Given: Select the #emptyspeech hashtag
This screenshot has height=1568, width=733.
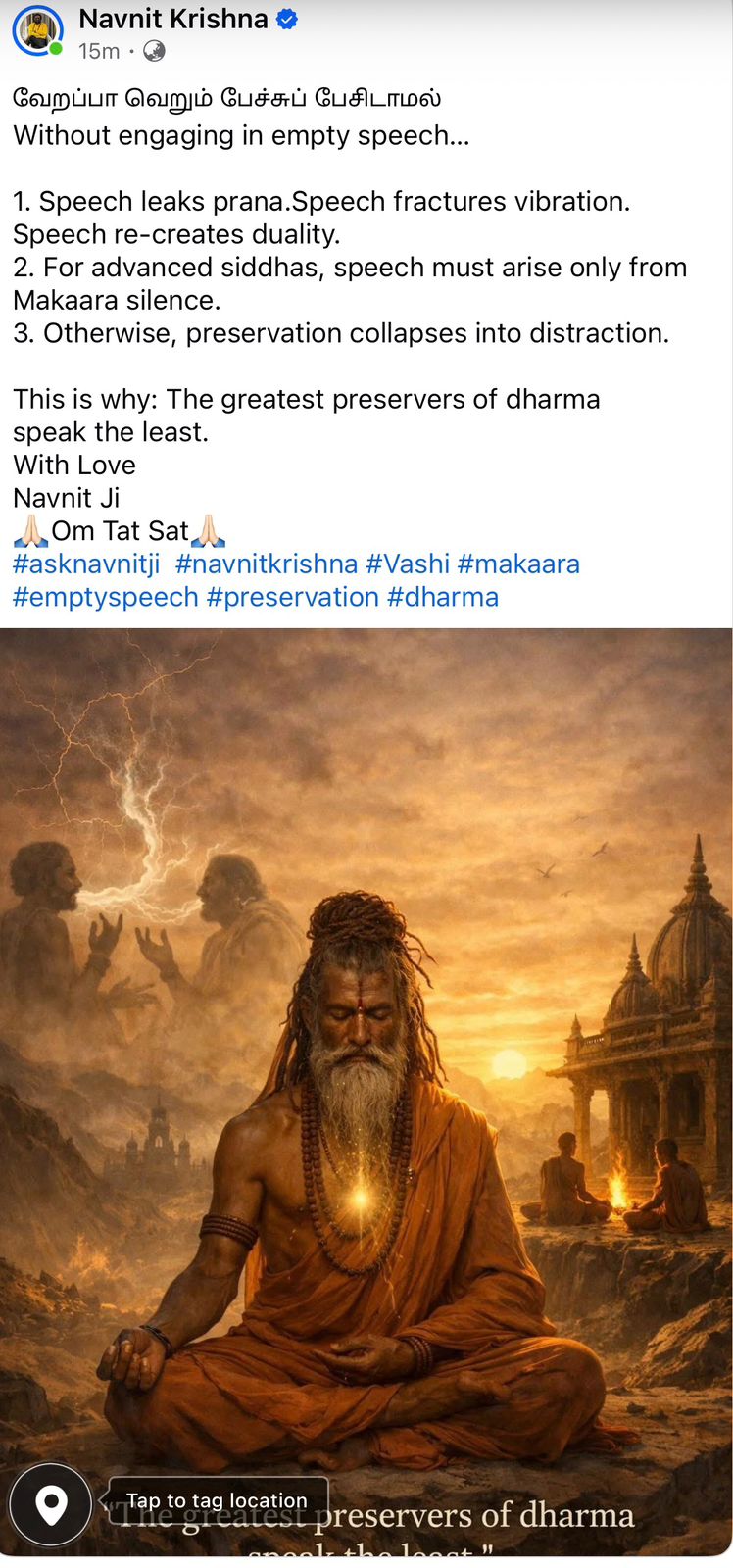Looking at the screenshot, I should coord(106,597).
